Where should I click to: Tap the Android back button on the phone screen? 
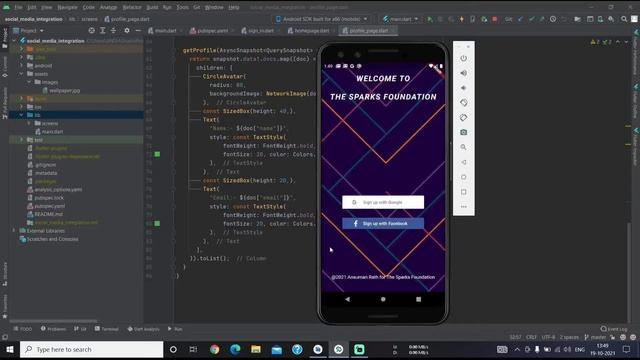(x=347, y=299)
